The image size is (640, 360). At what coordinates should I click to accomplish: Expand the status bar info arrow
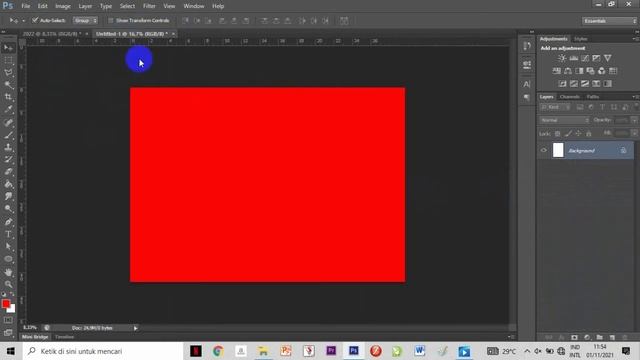(136, 328)
